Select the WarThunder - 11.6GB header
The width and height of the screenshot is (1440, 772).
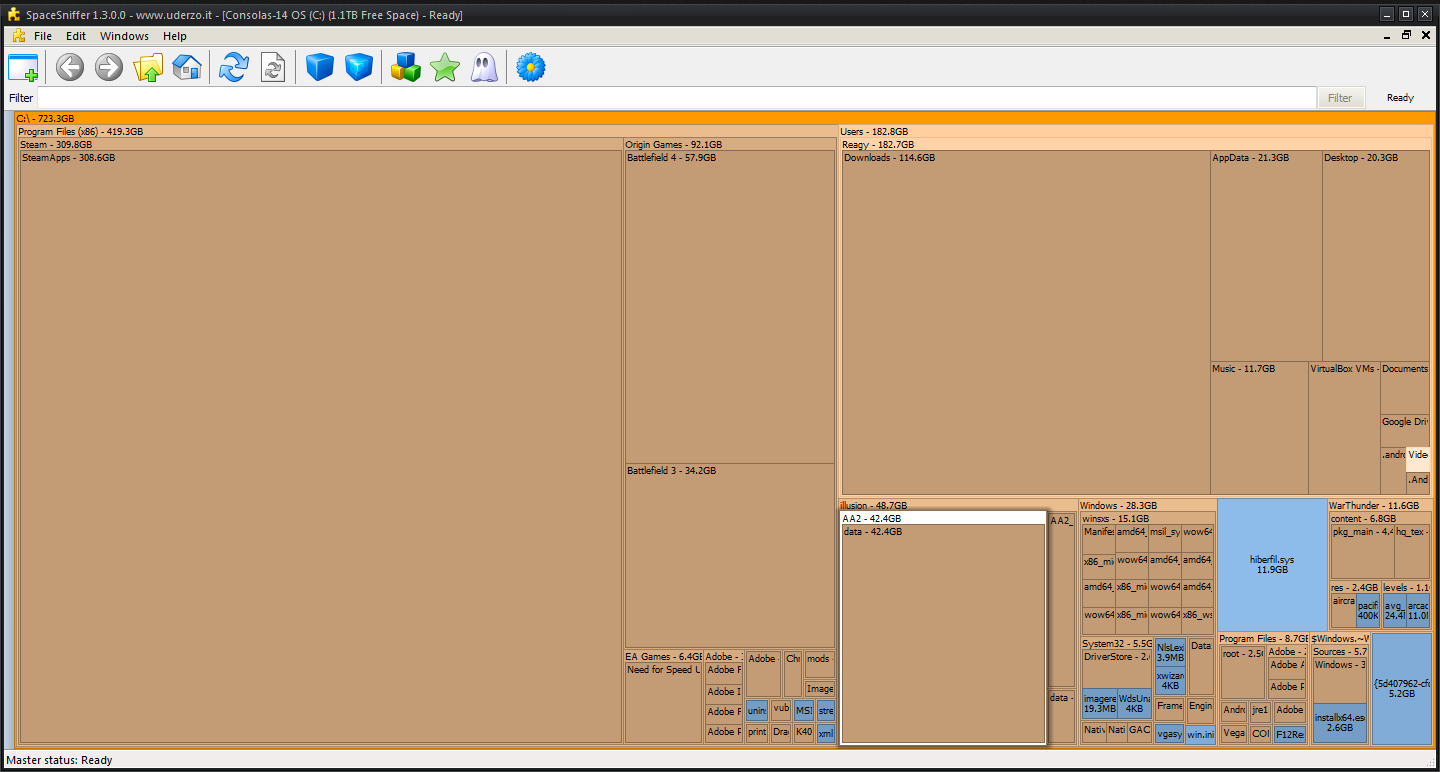pyautogui.click(x=1379, y=506)
